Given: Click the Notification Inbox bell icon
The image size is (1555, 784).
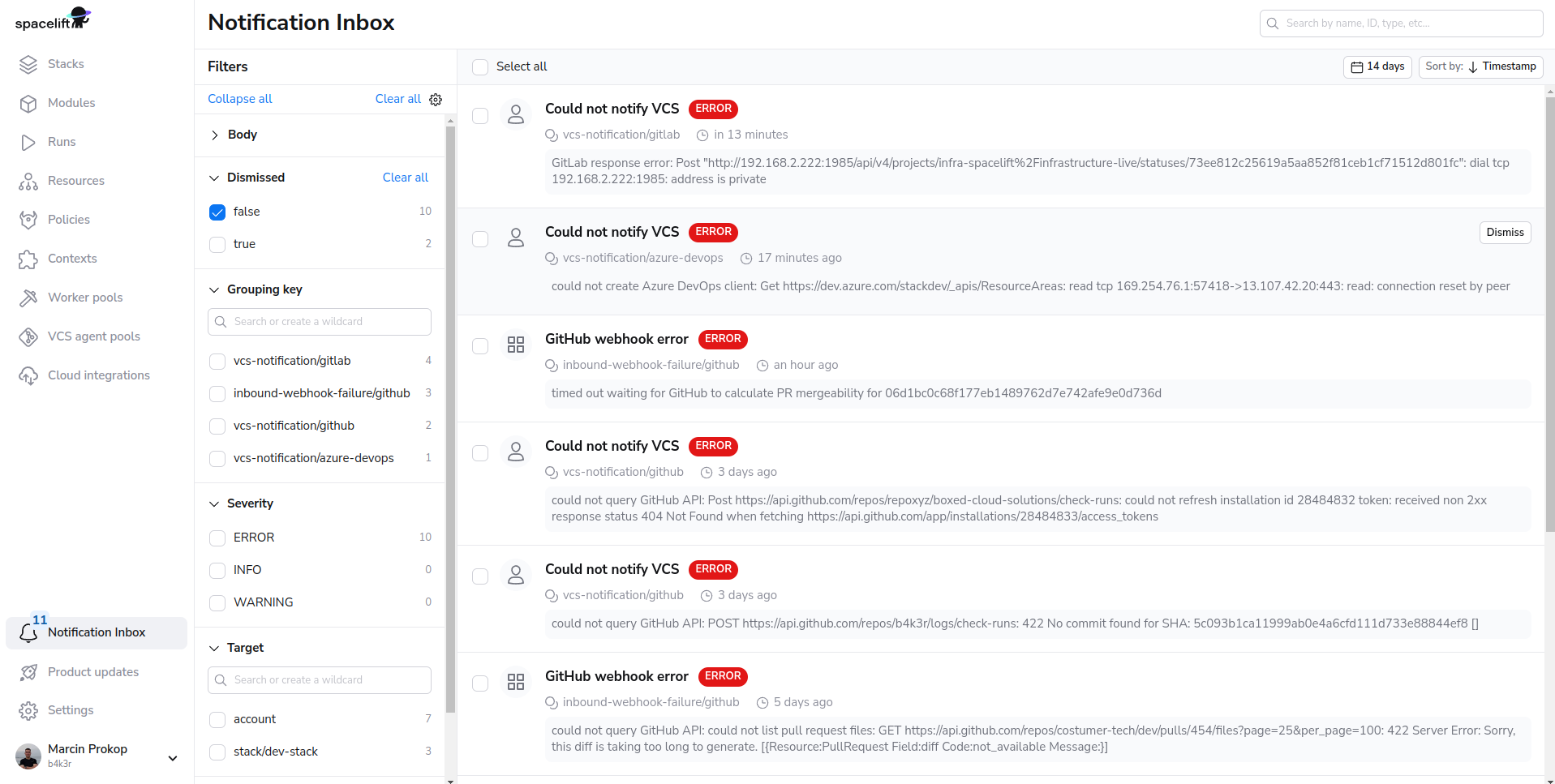Looking at the screenshot, I should coord(28,633).
